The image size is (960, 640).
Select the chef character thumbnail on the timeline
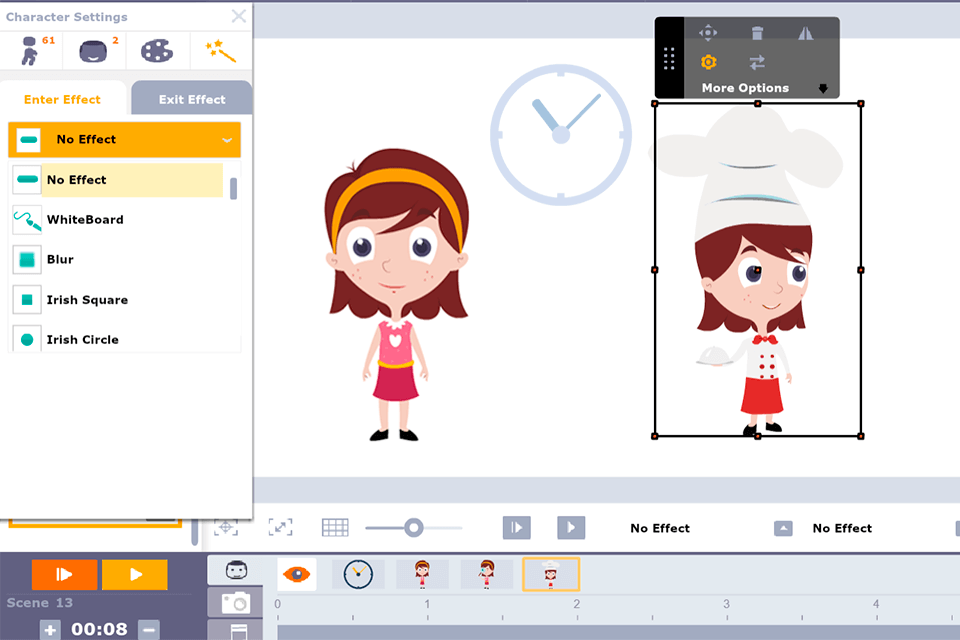[551, 574]
